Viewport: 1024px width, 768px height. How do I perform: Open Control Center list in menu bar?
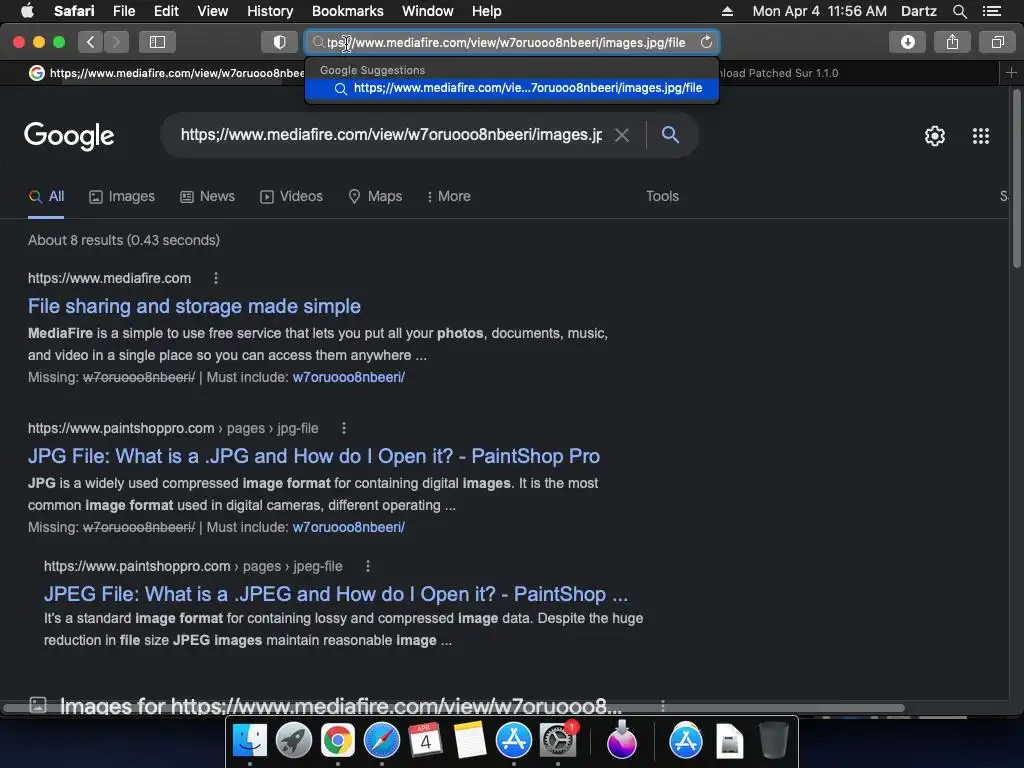992,11
